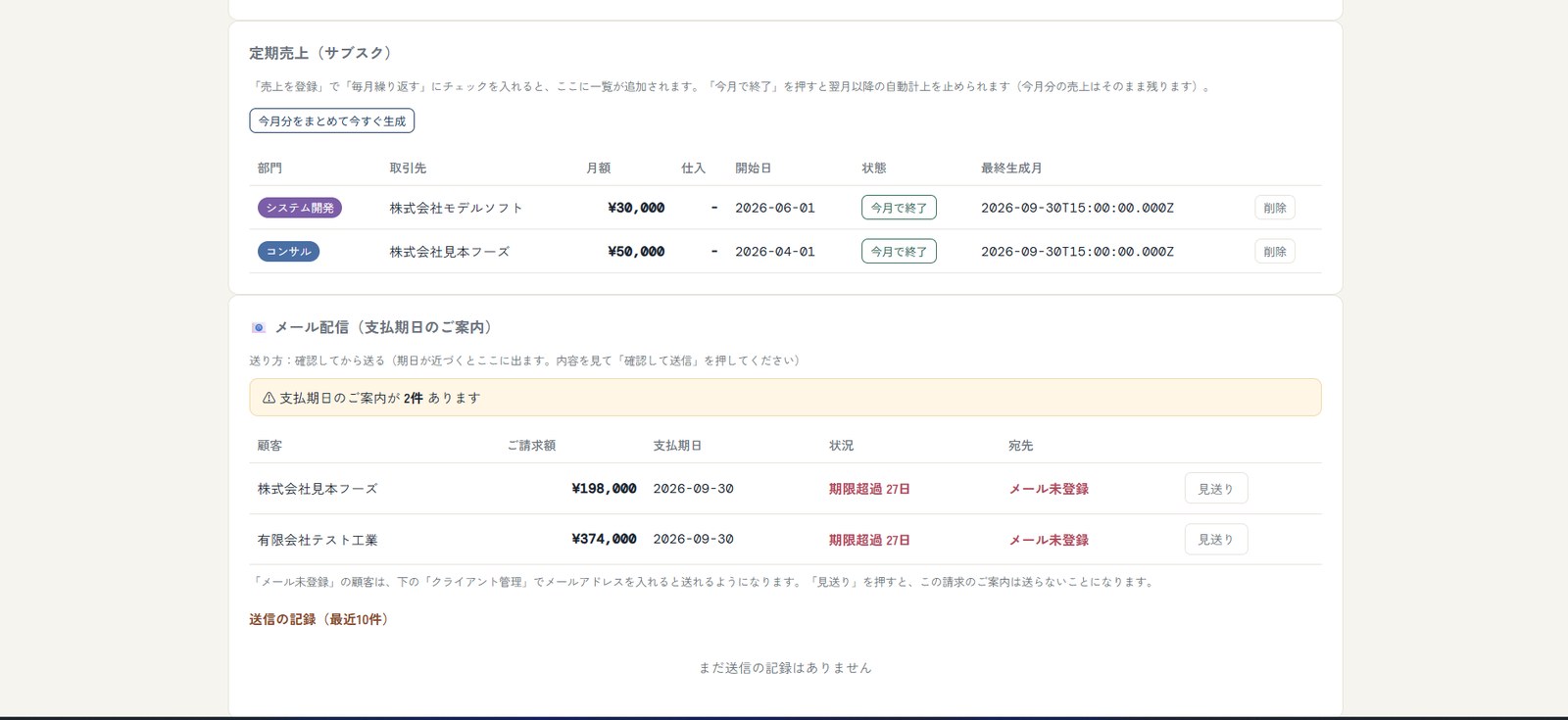Click 今月分をまとめて今すぐ生成 button
The height and width of the screenshot is (720, 1568).
point(332,120)
